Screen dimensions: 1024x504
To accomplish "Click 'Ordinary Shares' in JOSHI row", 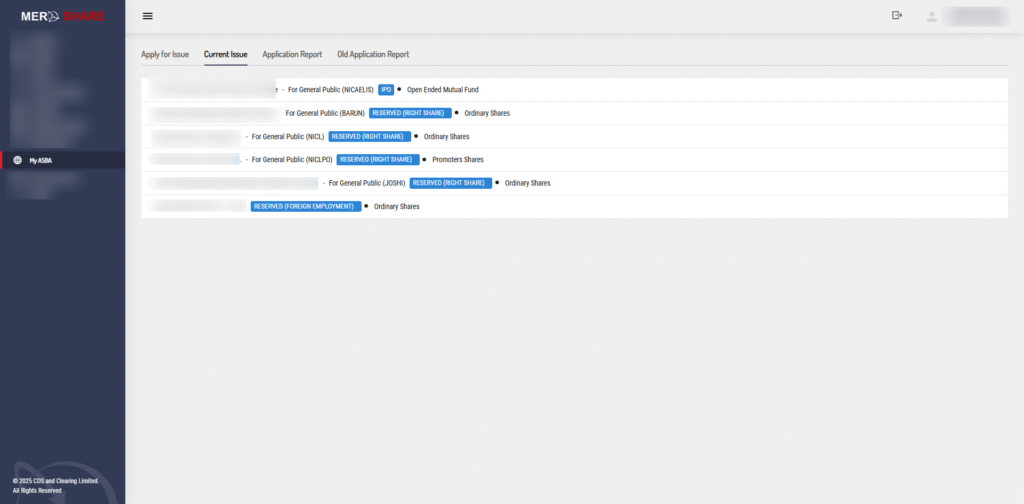I will click(x=528, y=183).
